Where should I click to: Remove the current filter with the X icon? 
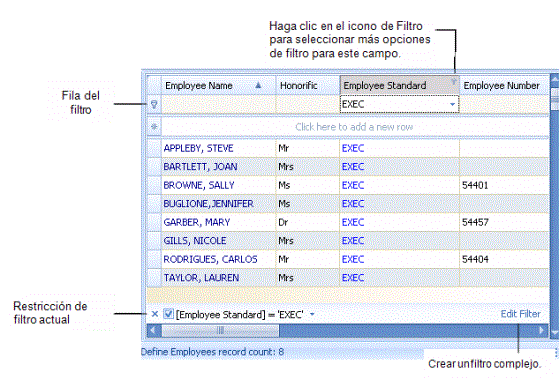[155, 314]
